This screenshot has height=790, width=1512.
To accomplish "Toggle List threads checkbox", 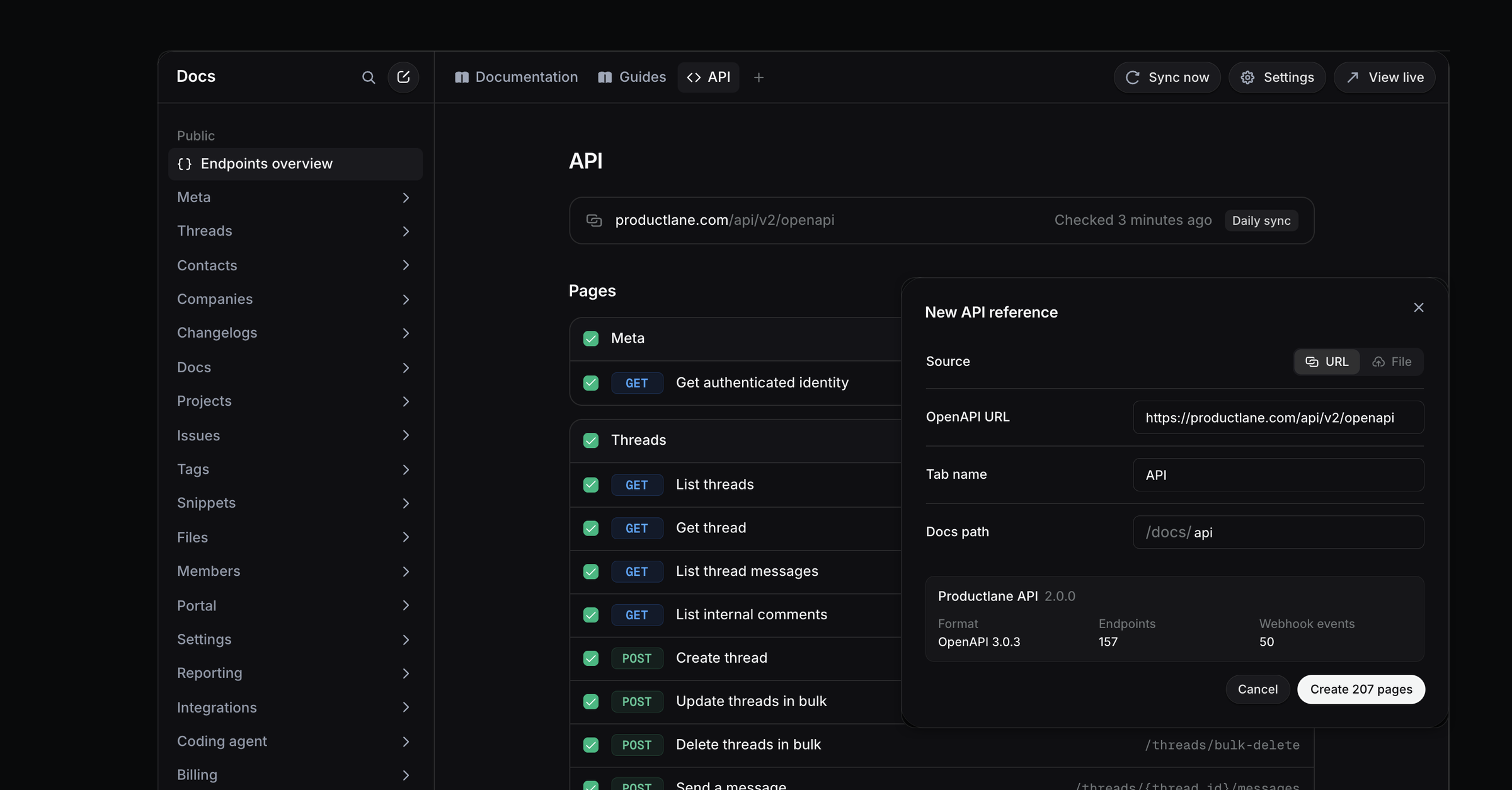I will click(591, 484).
